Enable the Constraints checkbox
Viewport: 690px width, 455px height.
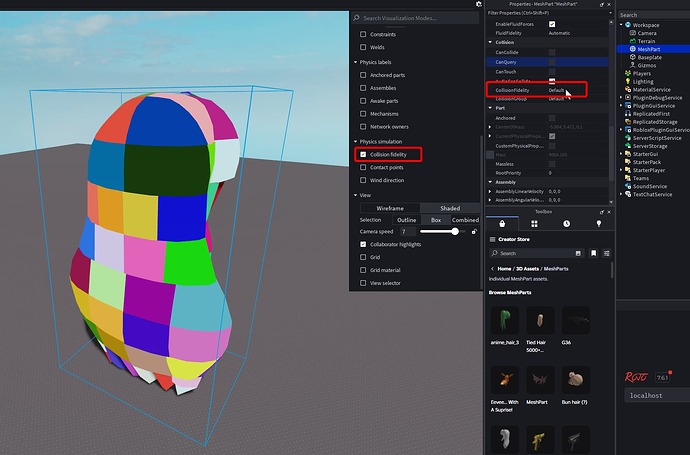363,34
